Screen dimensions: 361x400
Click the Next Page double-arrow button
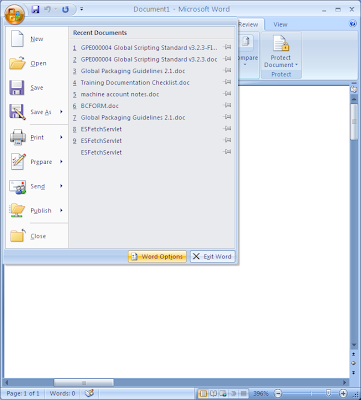[x=354, y=372]
